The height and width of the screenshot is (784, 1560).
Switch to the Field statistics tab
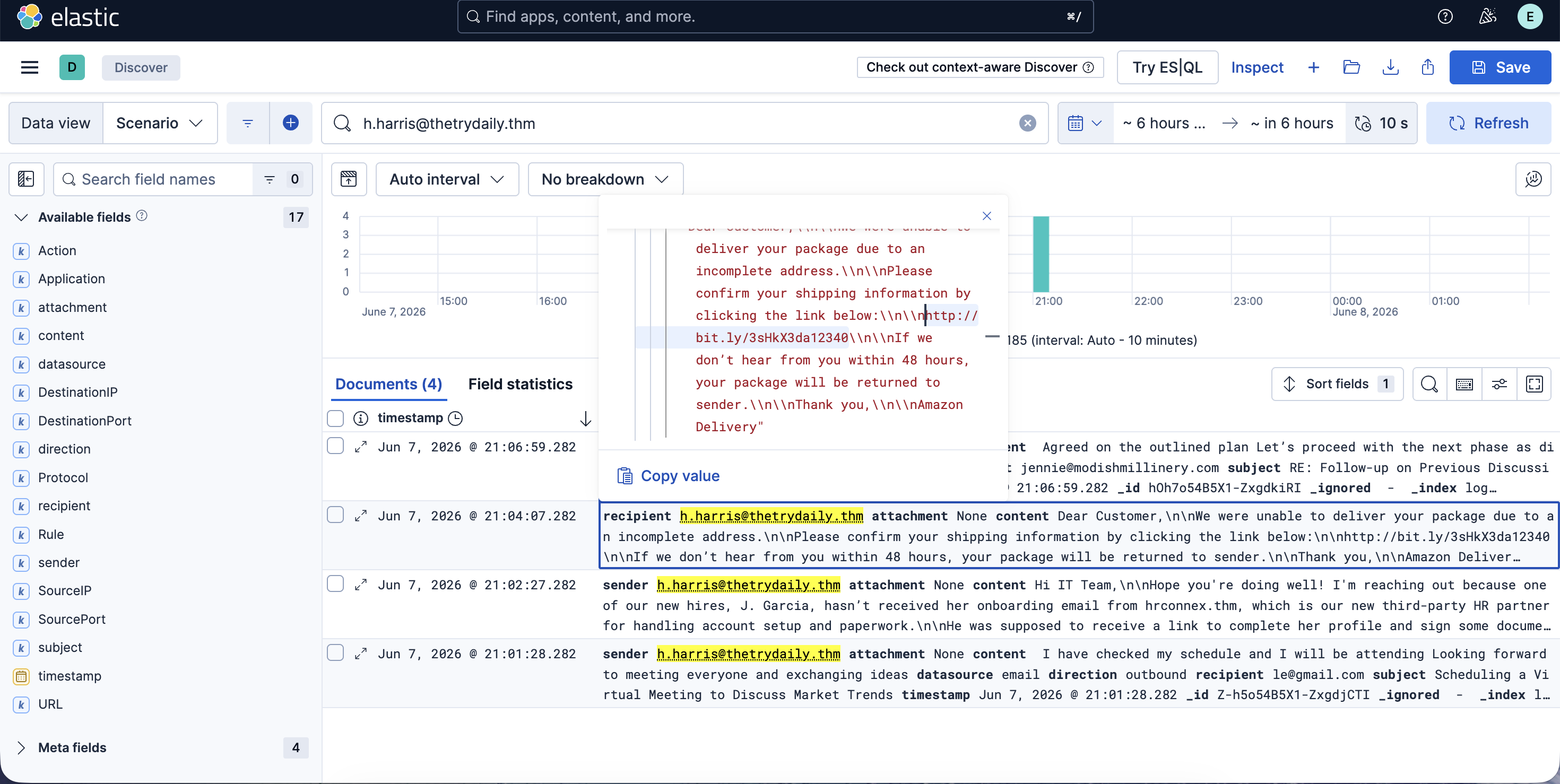pyautogui.click(x=520, y=384)
